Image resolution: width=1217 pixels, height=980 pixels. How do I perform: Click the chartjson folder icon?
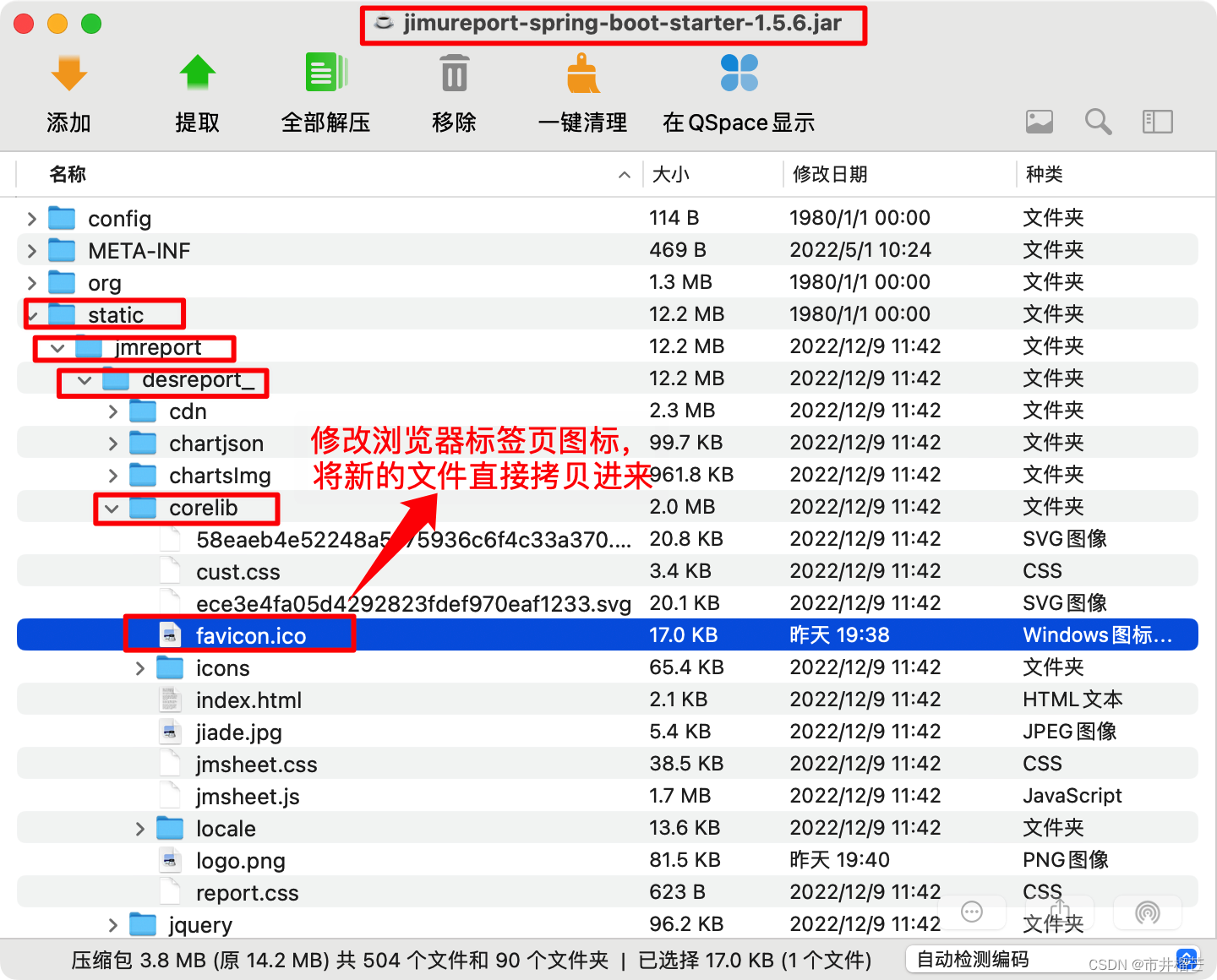coord(143,443)
